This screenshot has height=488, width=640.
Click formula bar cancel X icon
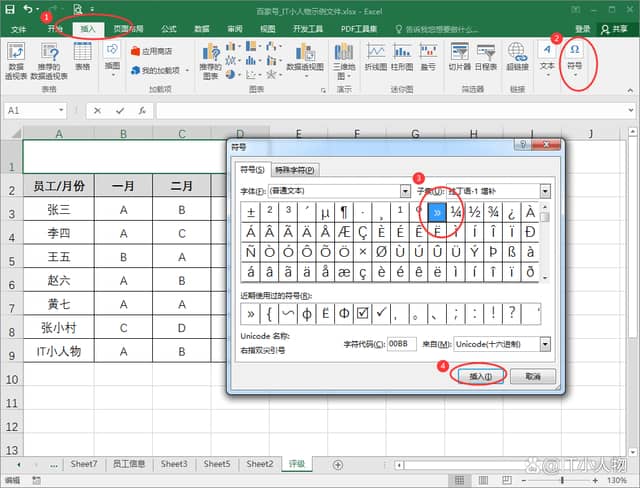tap(97, 111)
